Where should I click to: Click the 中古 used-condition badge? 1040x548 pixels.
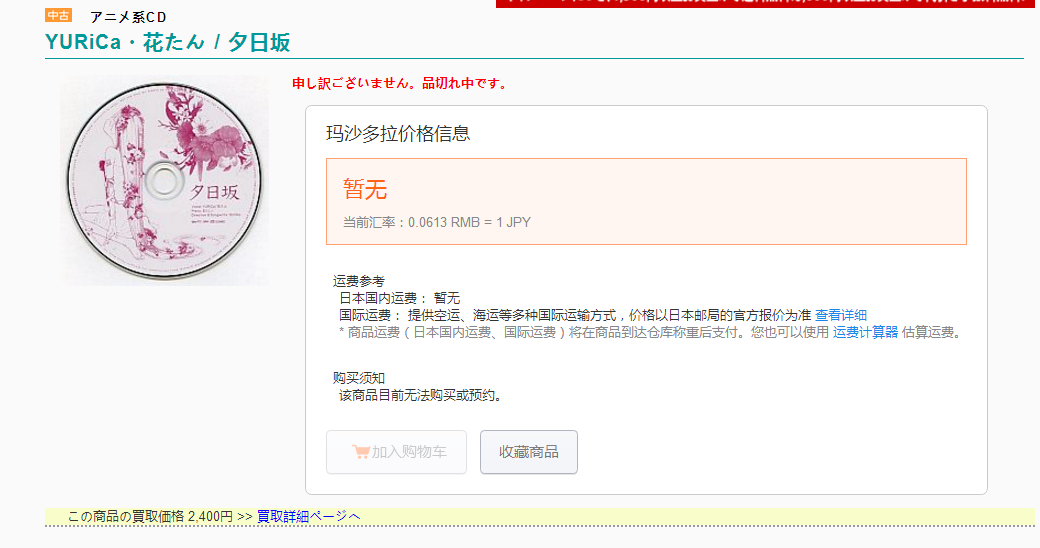[58, 15]
